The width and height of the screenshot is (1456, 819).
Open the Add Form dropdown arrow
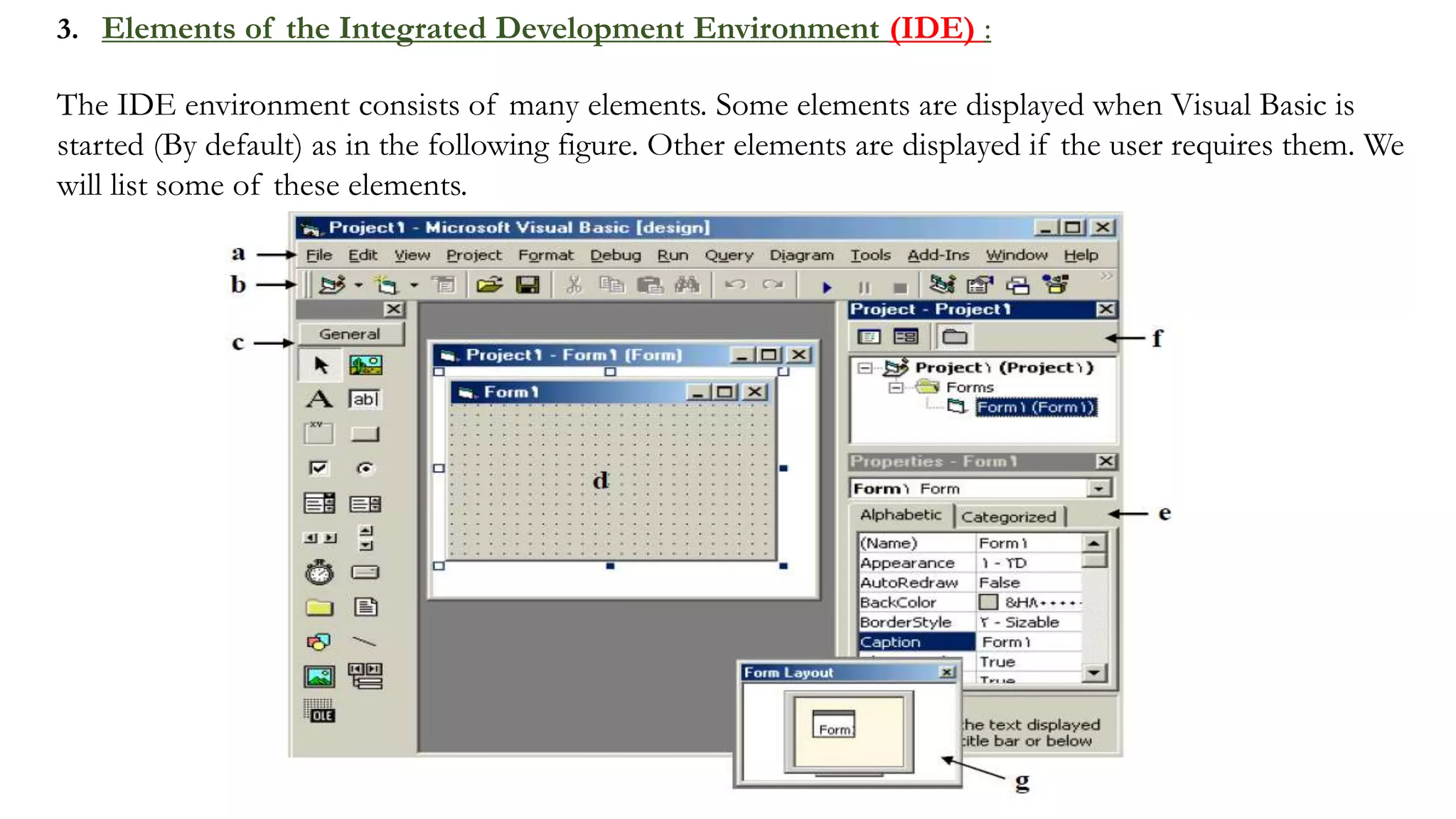[414, 286]
